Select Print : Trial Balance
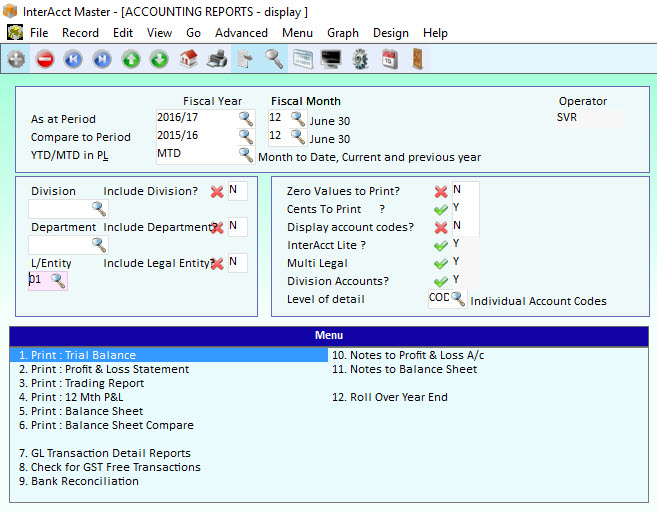The image size is (657, 512). (x=168, y=355)
